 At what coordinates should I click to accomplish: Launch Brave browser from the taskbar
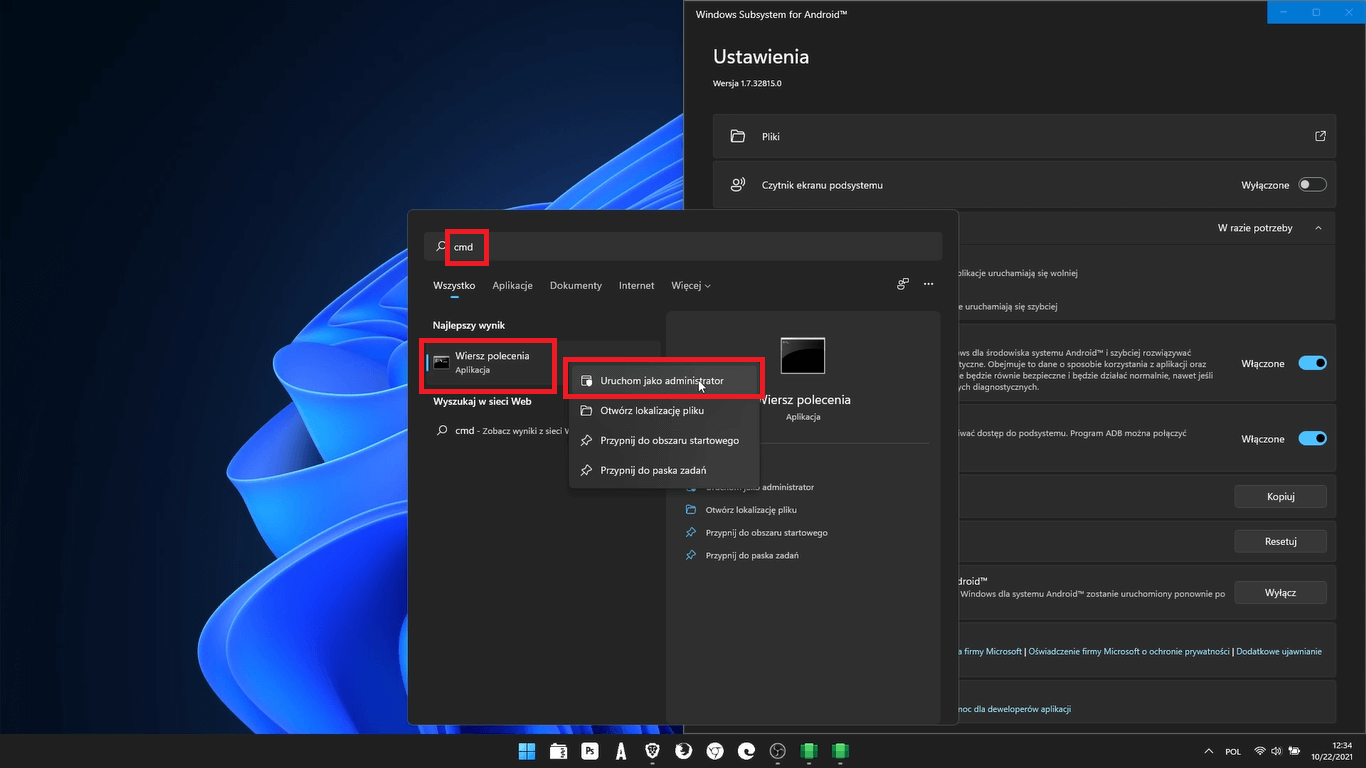coord(653,751)
